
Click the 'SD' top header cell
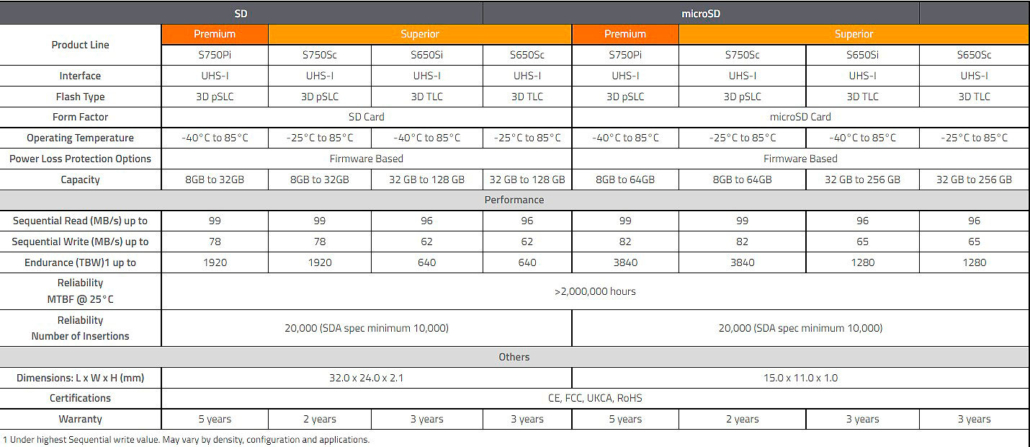tap(241, 12)
